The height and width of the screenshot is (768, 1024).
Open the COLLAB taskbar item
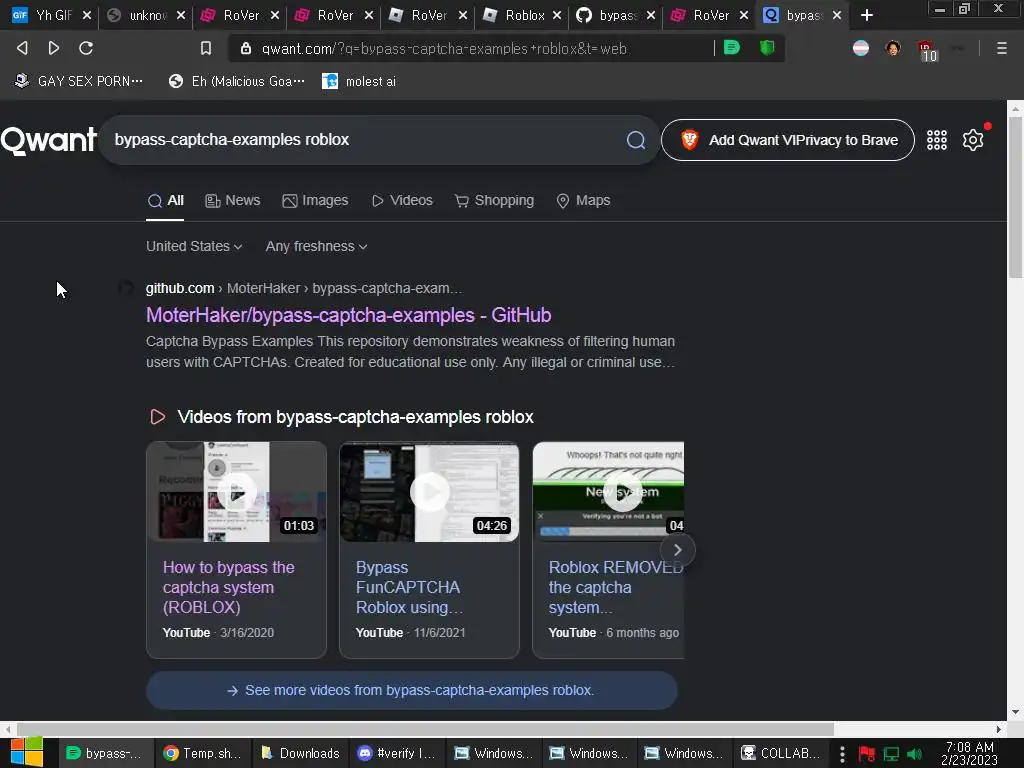(781, 754)
